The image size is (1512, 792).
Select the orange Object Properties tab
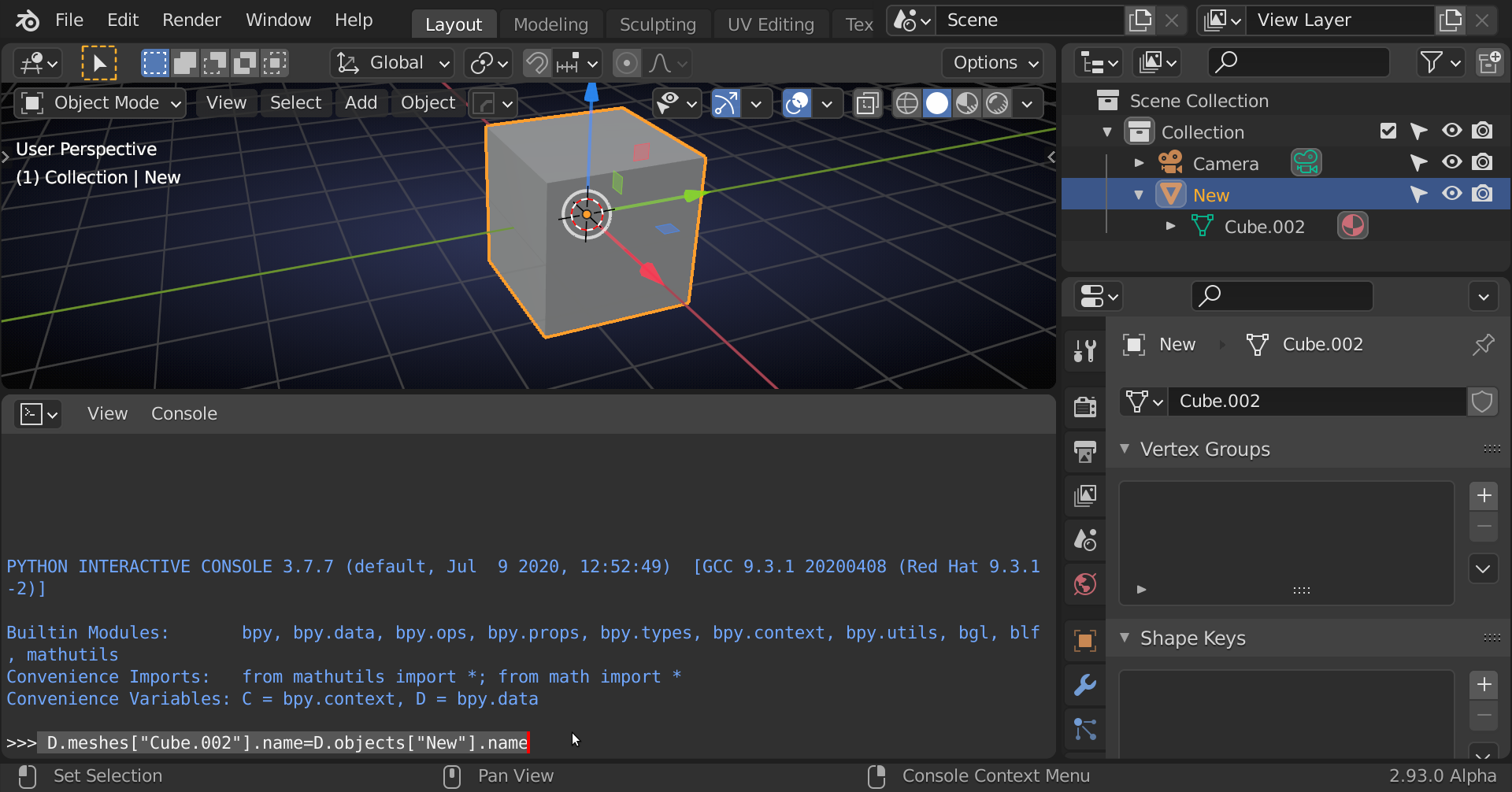coord(1085,641)
